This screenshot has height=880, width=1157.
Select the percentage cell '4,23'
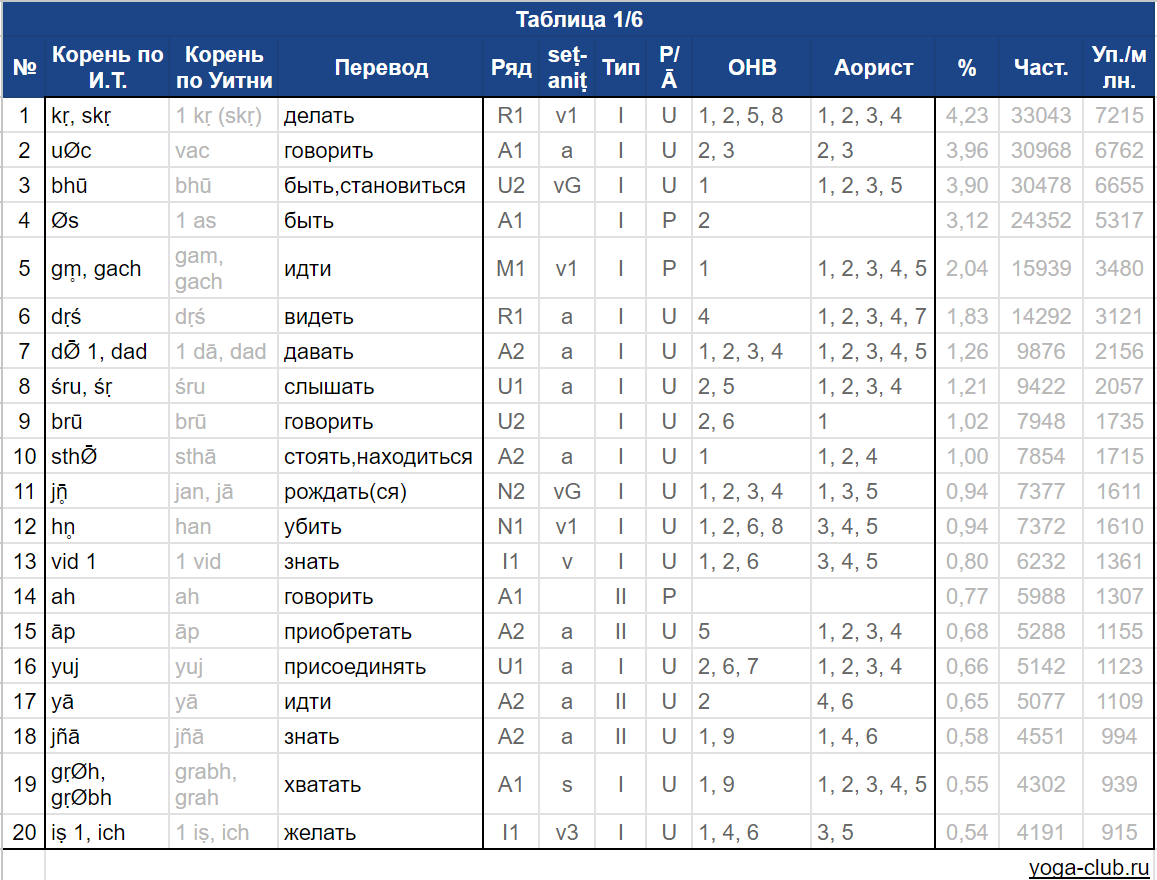pos(967,116)
